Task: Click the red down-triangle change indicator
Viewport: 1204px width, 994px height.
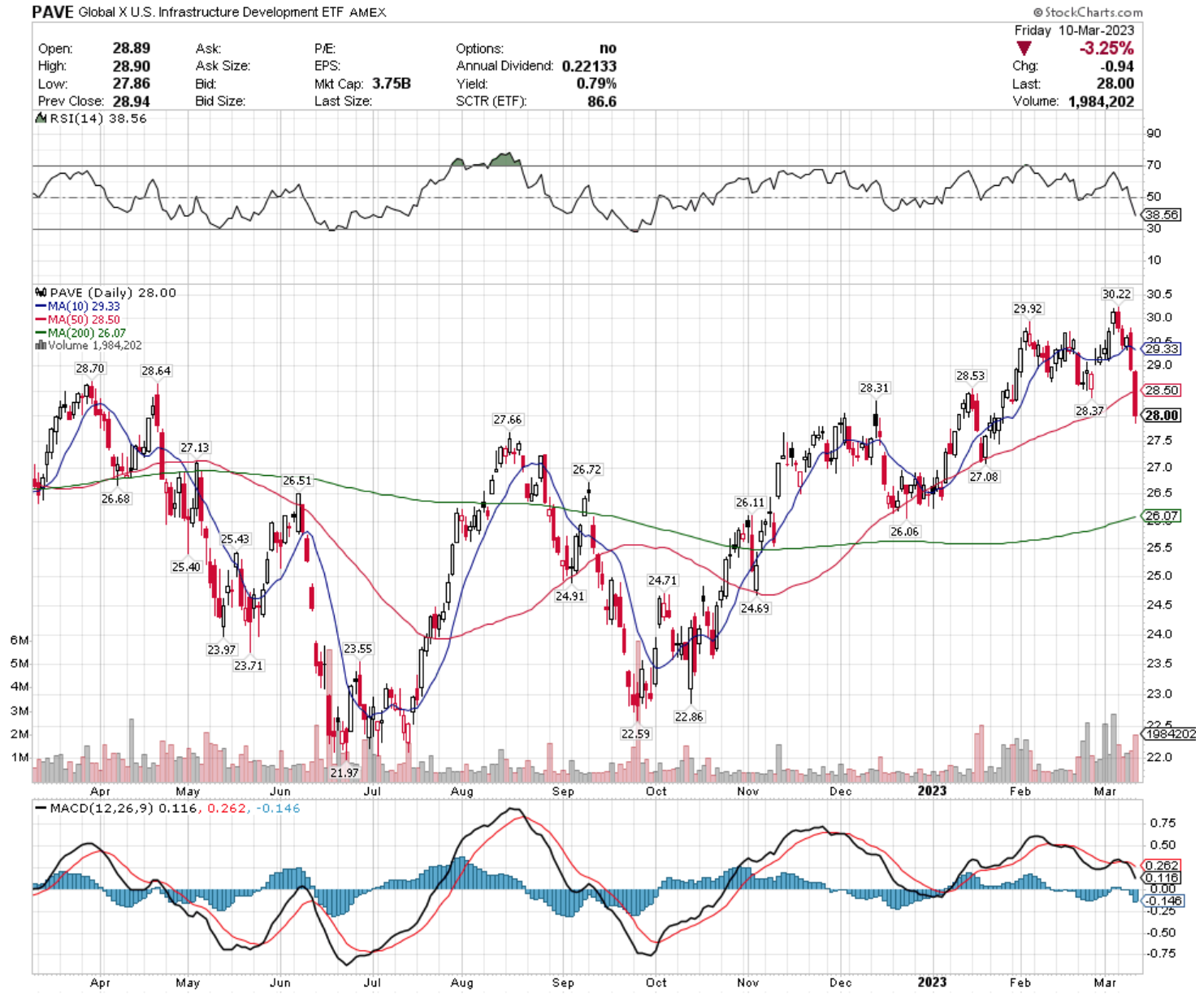Action: [1024, 50]
